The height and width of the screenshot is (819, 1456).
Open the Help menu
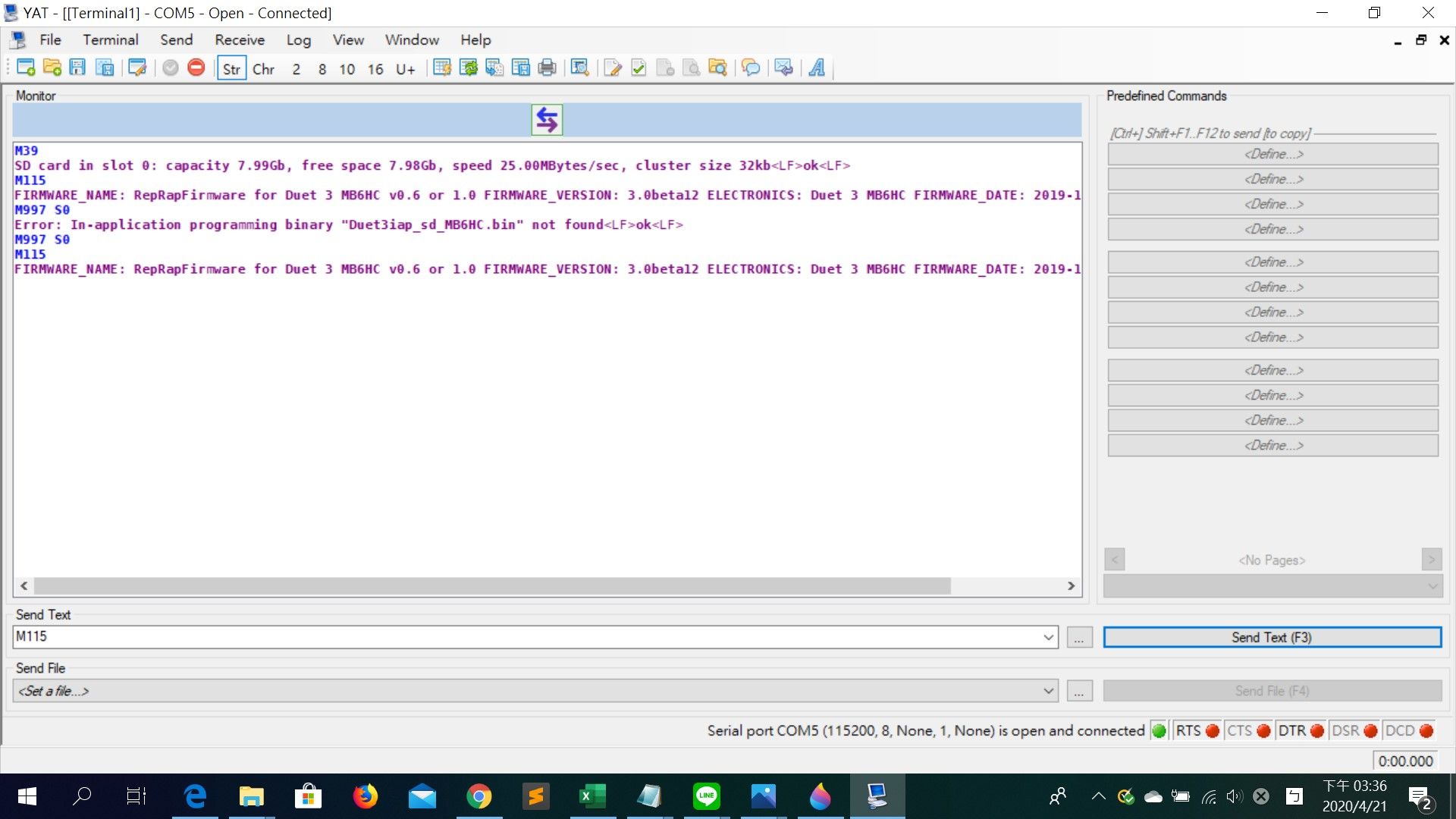pos(475,39)
